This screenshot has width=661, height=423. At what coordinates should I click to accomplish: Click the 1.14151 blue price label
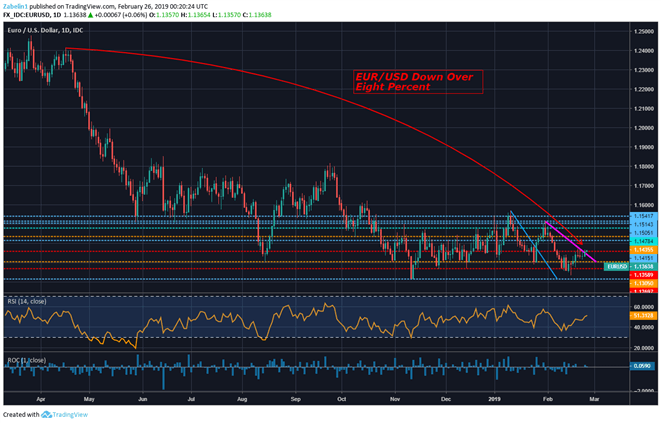click(x=644, y=258)
